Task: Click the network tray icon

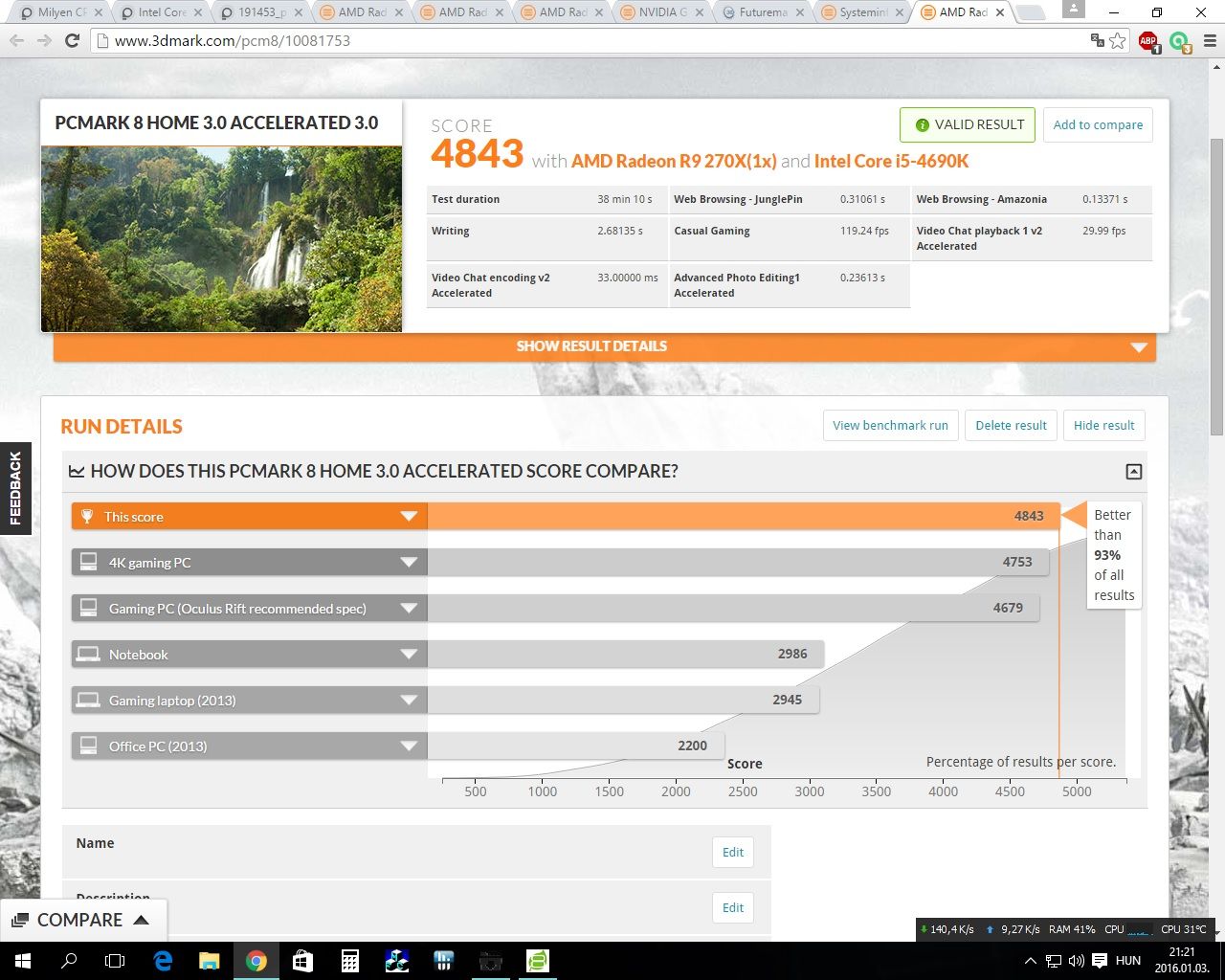Action: pos(1053,961)
